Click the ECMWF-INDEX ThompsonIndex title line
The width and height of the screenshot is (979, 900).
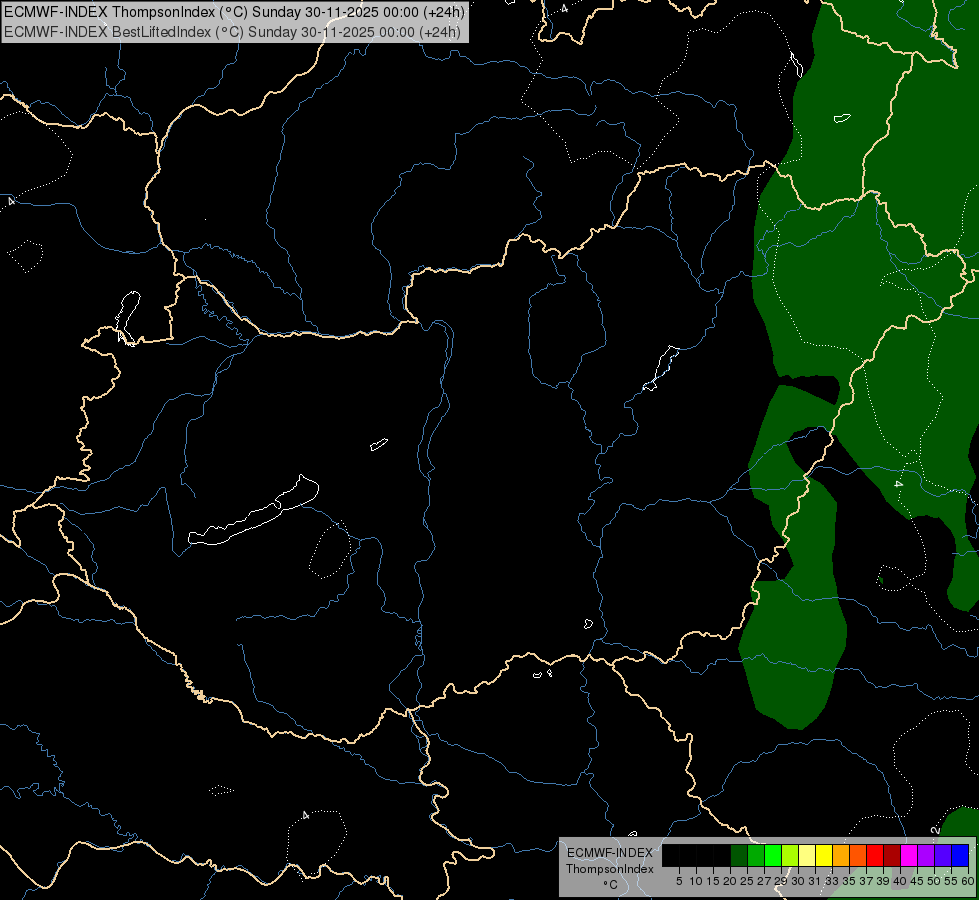(x=234, y=12)
